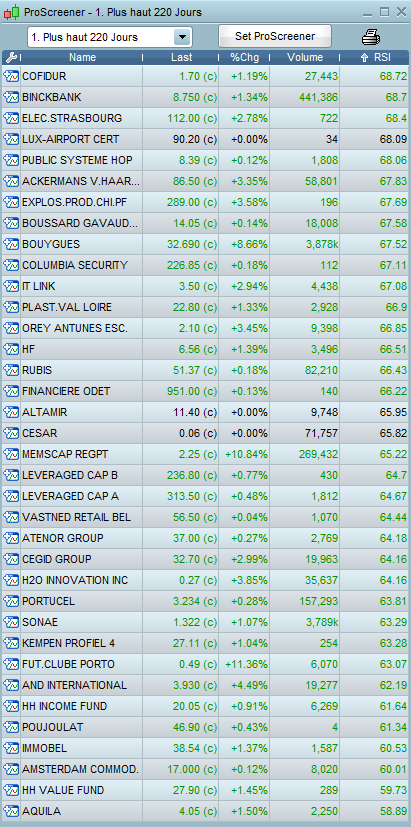The height and width of the screenshot is (827, 411).
Task: Open chart icon for LUX-AIRPORT CERT row
Action: (x=11, y=139)
